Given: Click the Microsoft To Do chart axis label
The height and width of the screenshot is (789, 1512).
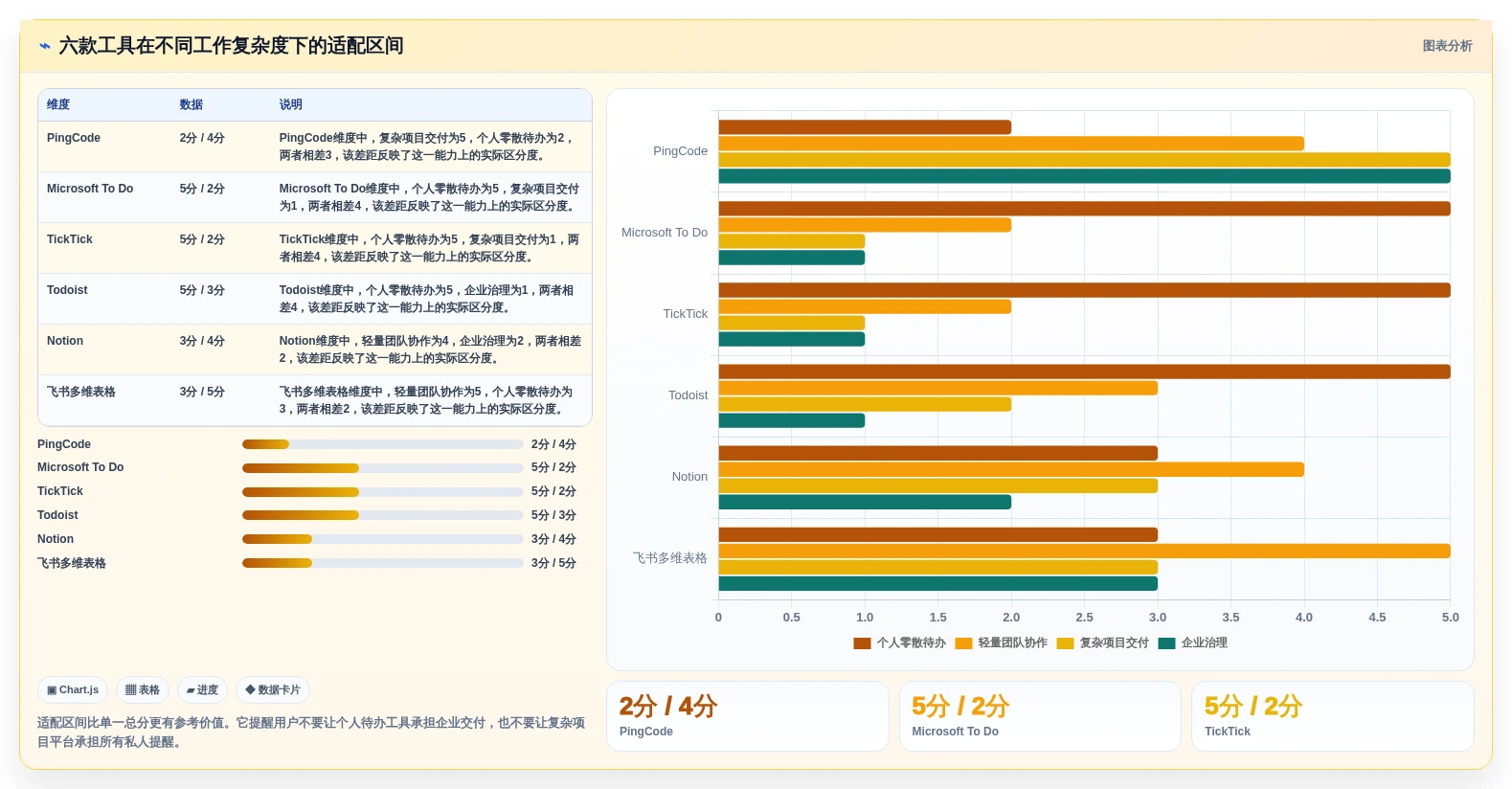Looking at the screenshot, I should tap(665, 233).
